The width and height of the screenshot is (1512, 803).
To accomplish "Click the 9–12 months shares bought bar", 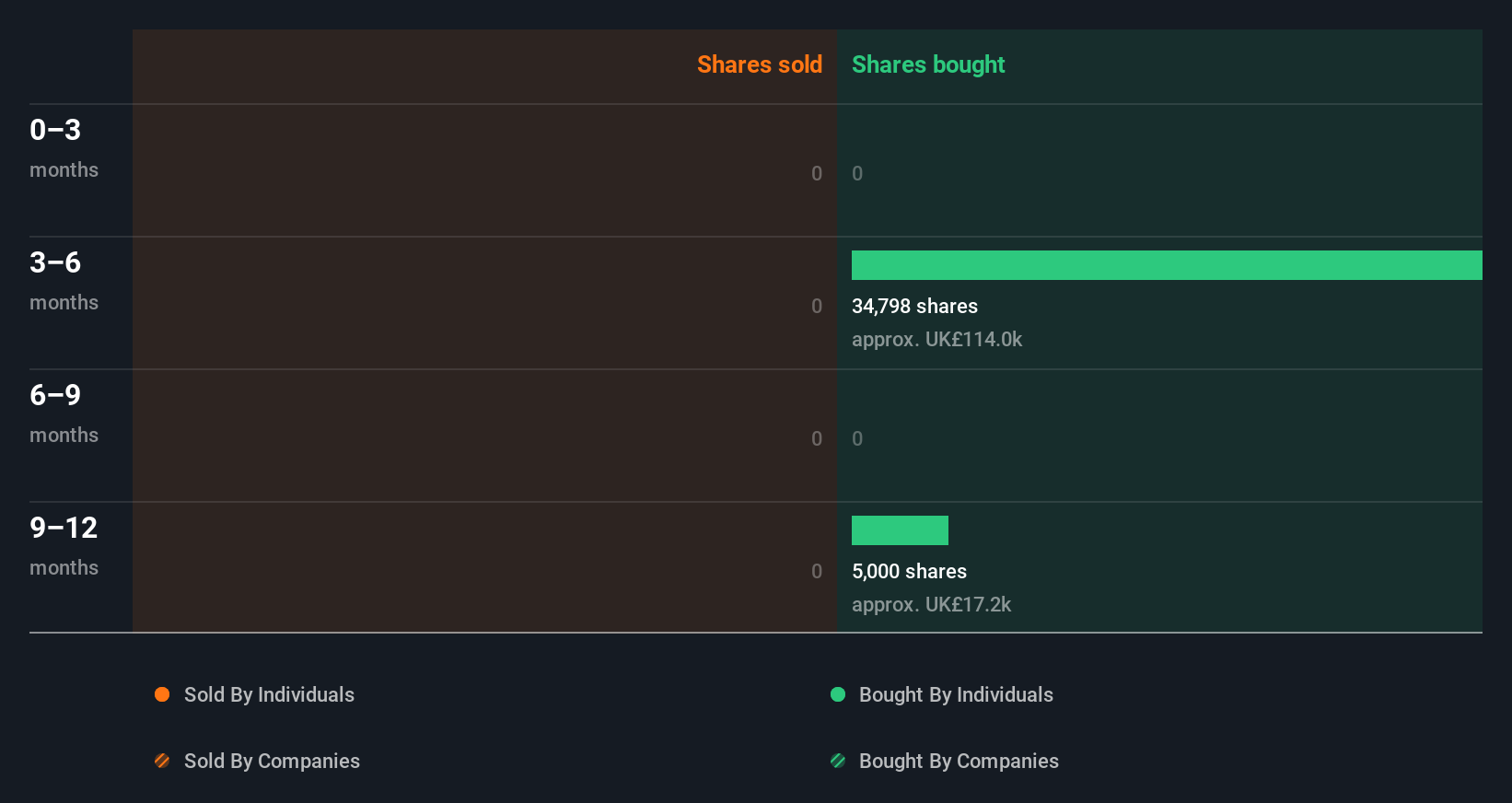I will coord(900,530).
